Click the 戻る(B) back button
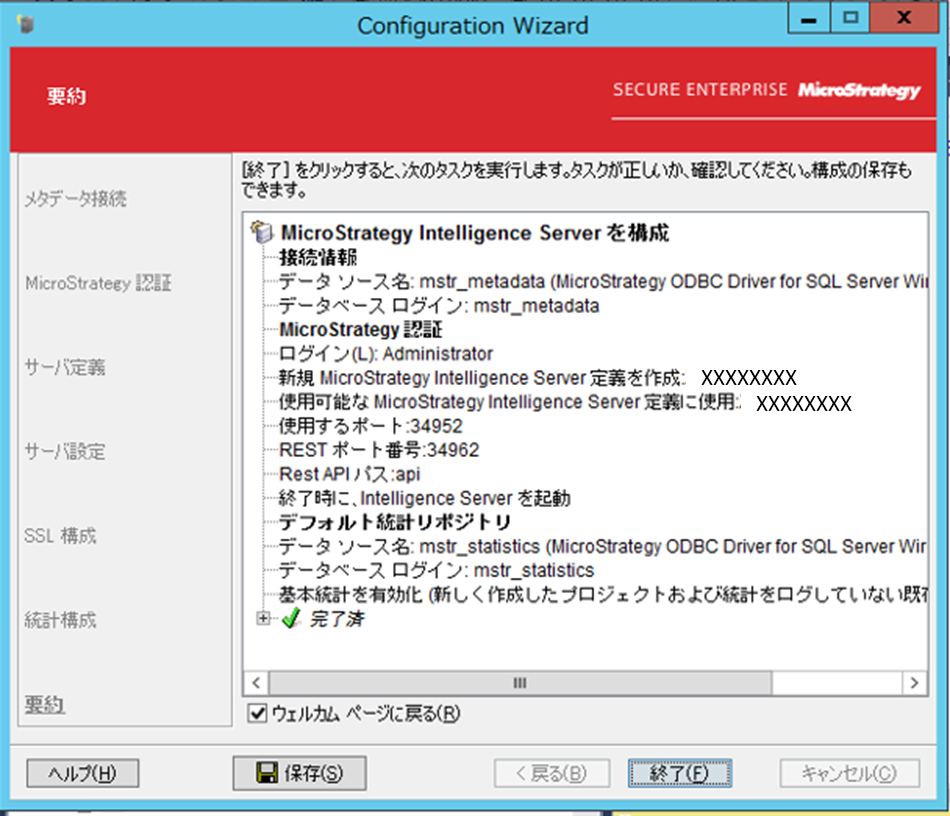Viewport: 950px width, 816px height. coord(552,774)
